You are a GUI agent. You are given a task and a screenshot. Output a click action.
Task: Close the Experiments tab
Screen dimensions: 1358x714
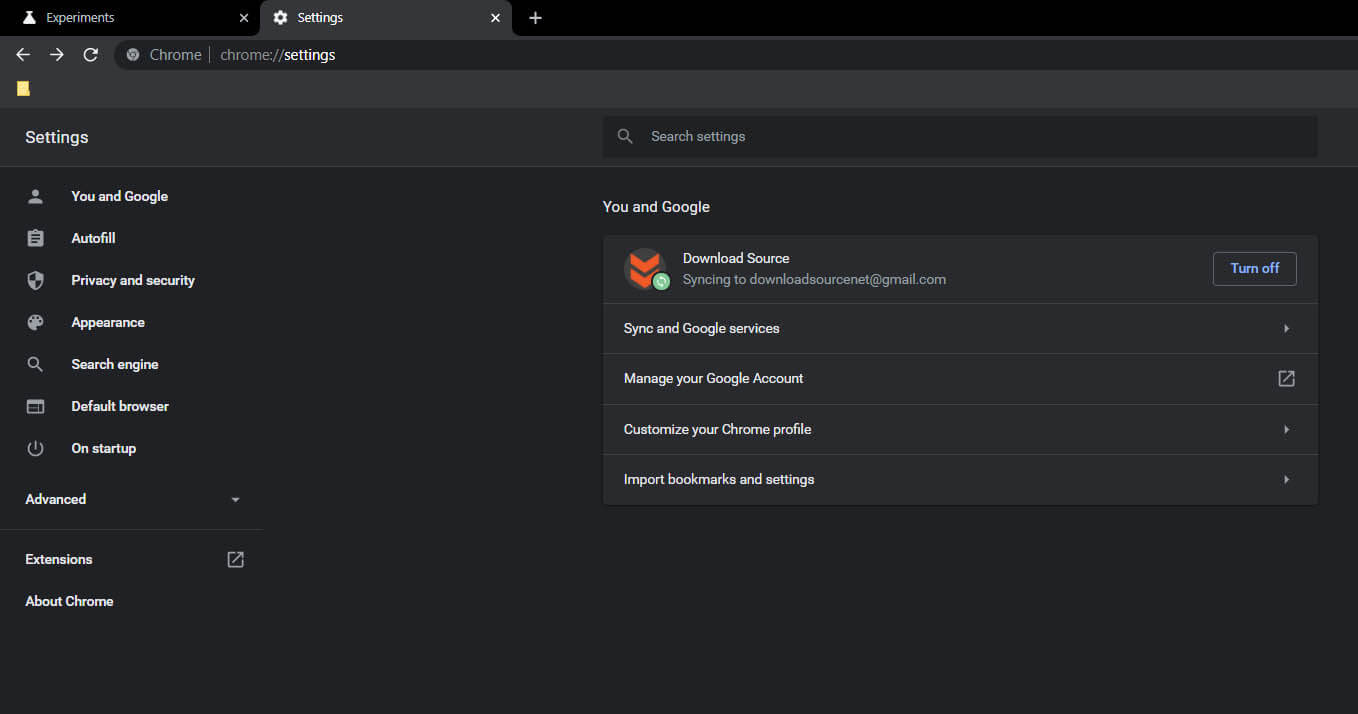[x=244, y=18]
